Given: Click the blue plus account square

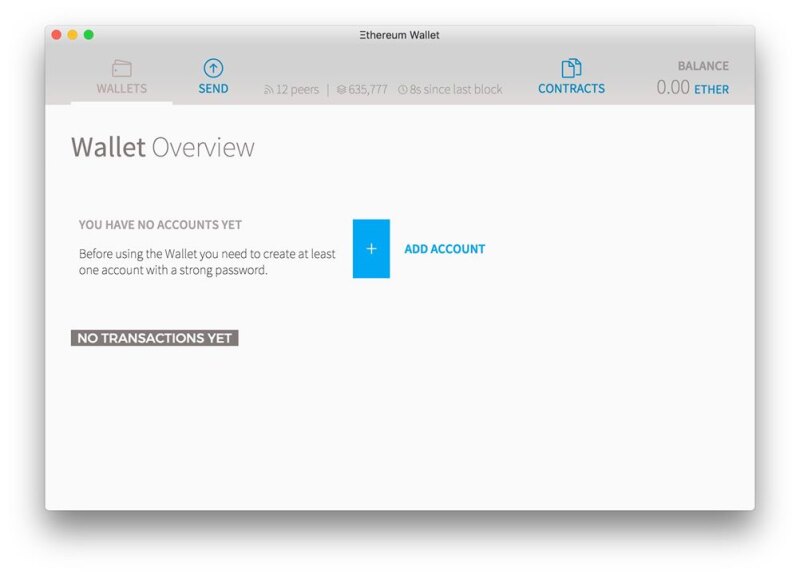Looking at the screenshot, I should (x=371, y=249).
